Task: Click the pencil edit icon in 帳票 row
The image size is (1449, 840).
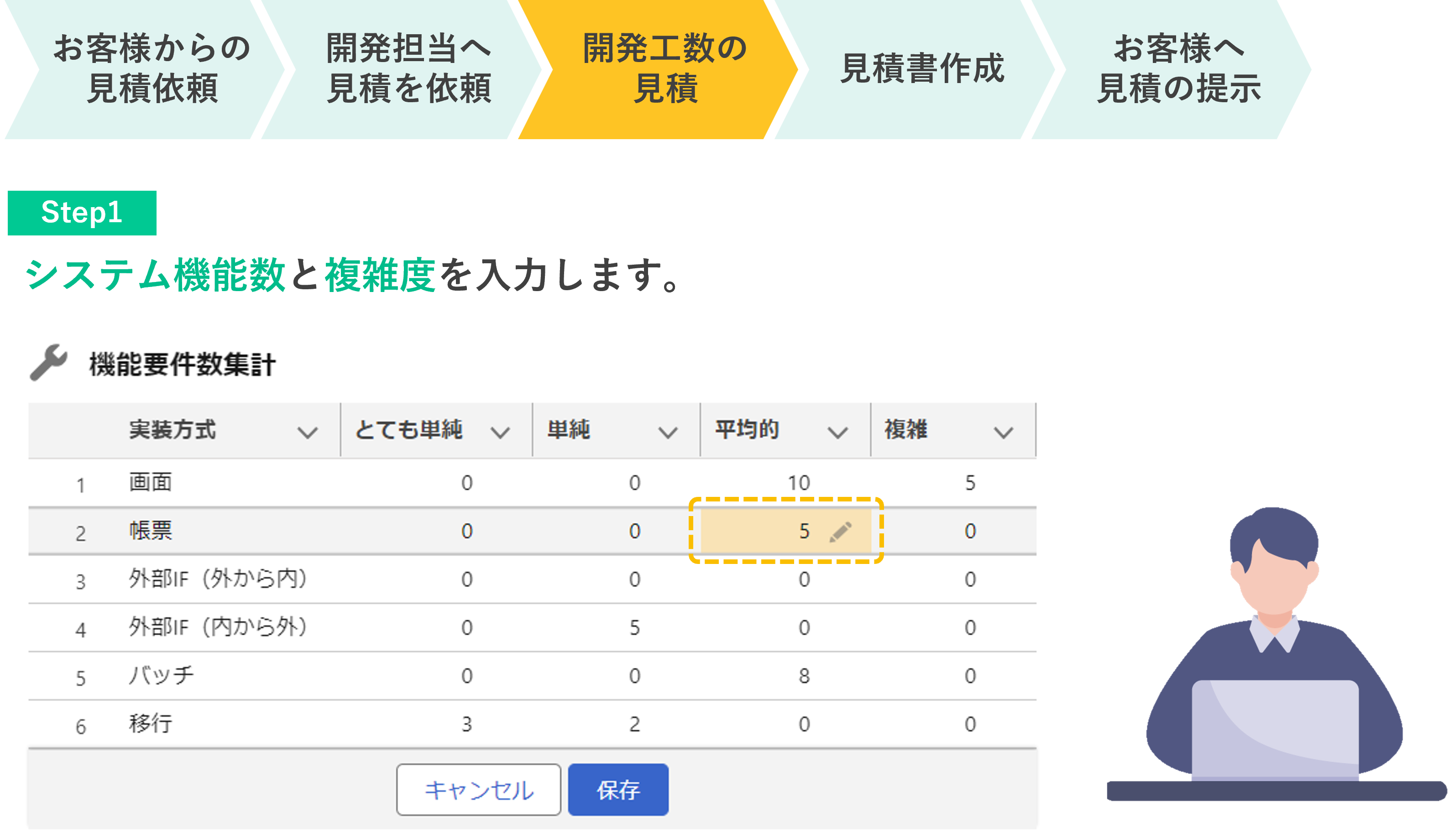Action: (x=840, y=532)
